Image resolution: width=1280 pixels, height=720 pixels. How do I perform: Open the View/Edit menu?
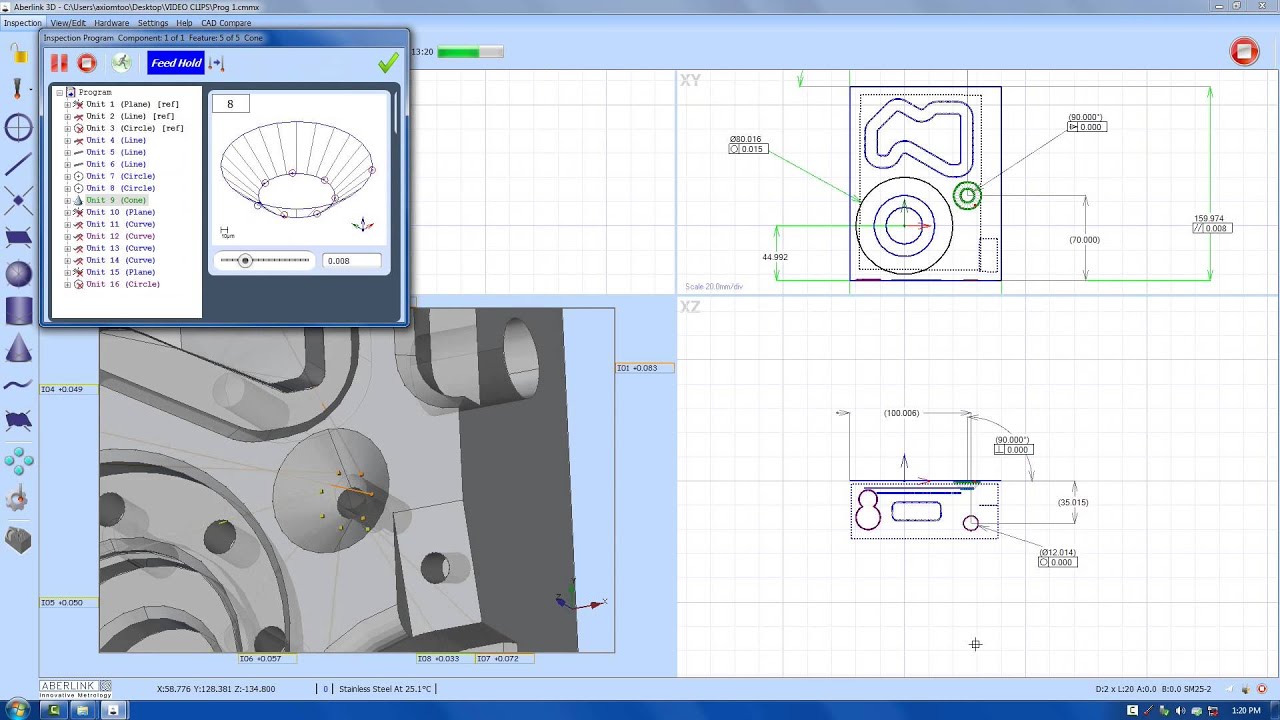(x=68, y=23)
